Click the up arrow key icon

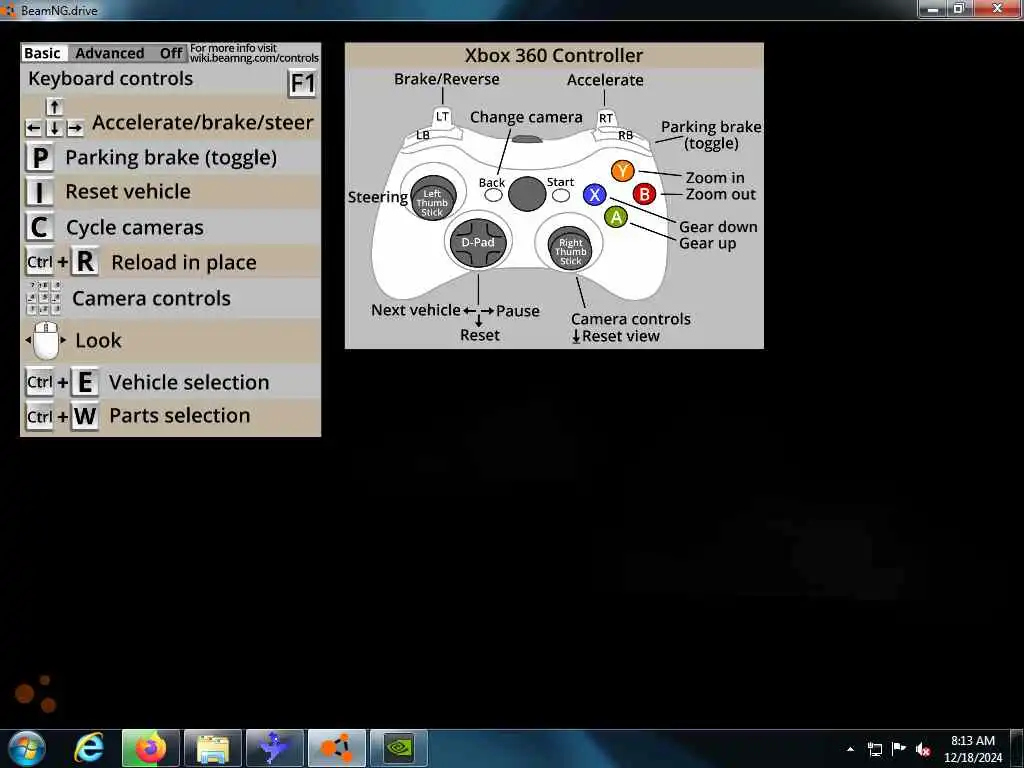(x=54, y=106)
